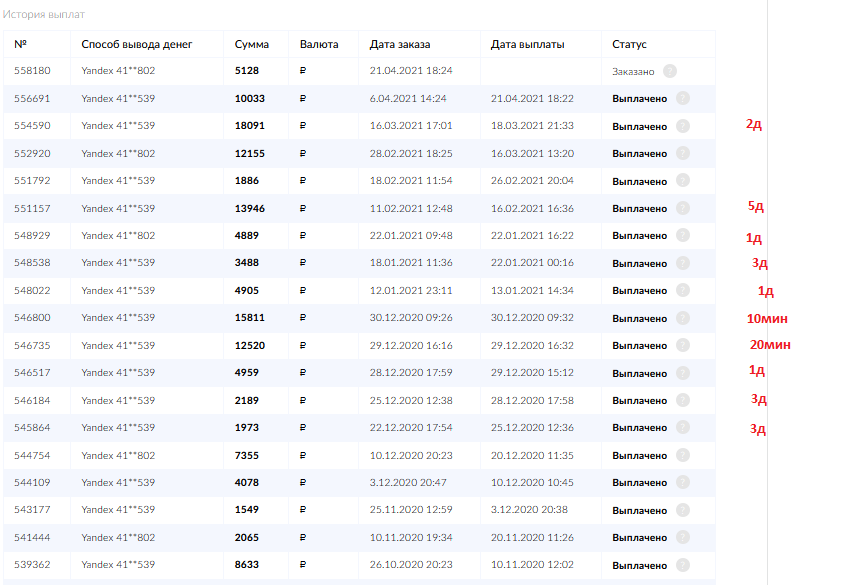Click help icon in row 548022
The image size is (849, 585).
click(683, 290)
